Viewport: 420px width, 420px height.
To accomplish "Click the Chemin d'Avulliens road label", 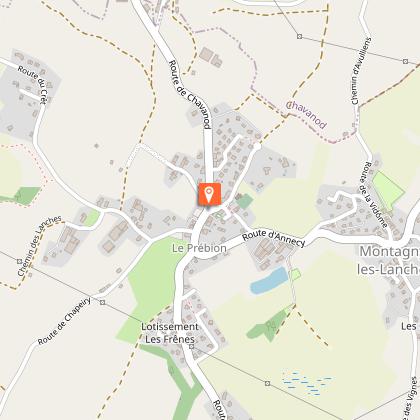I will (361, 71).
